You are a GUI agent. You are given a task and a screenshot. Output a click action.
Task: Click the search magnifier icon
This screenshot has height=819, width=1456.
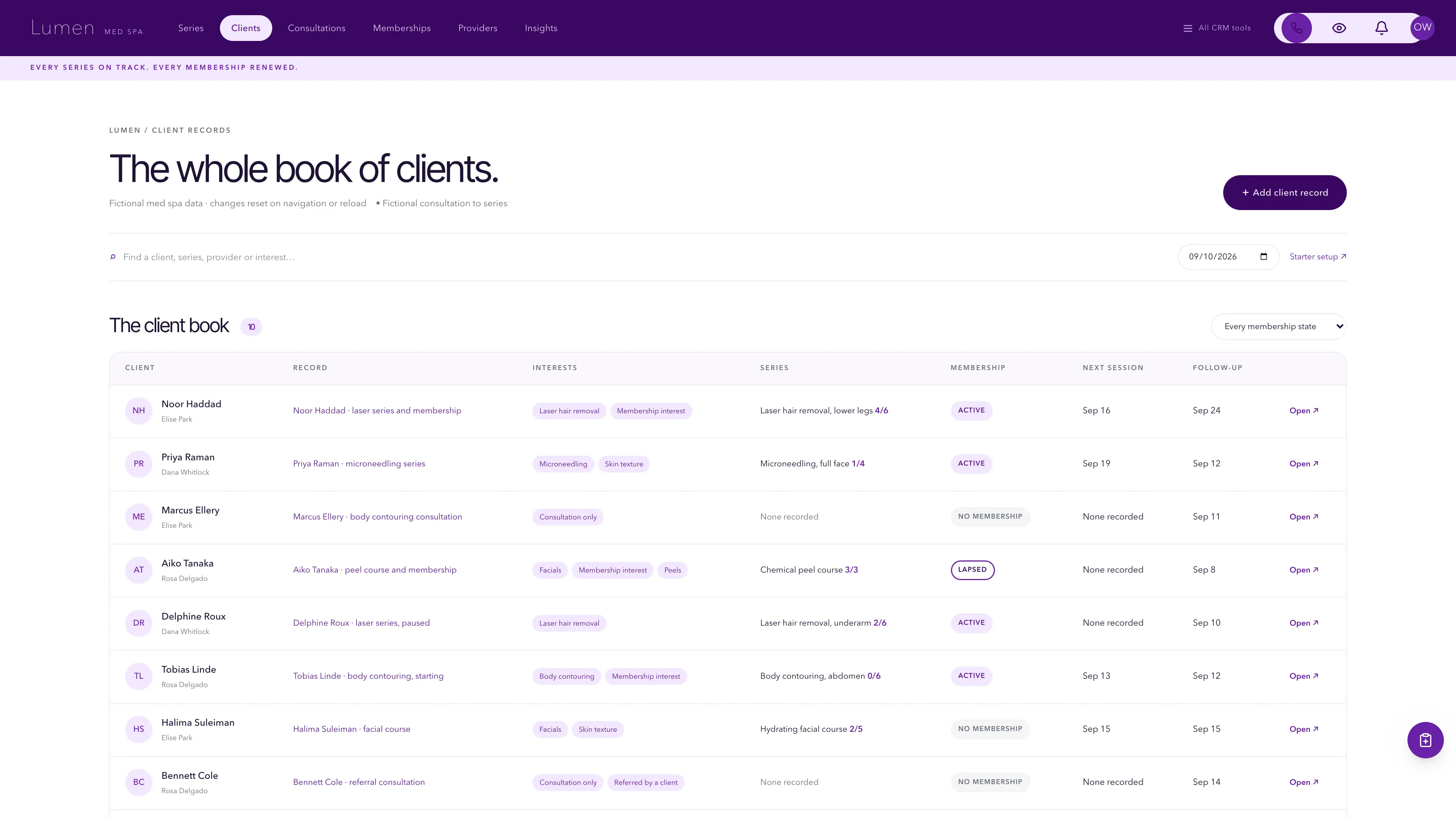coord(113,257)
